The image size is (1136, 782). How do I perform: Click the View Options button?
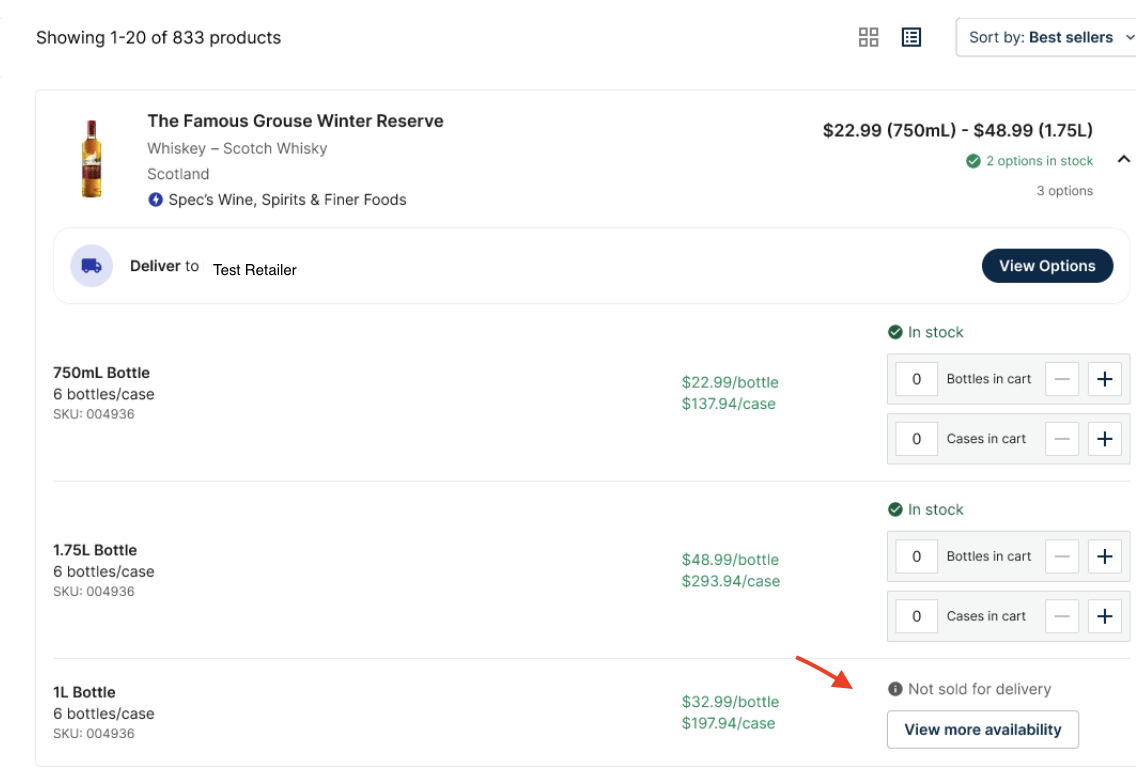[x=1047, y=265]
